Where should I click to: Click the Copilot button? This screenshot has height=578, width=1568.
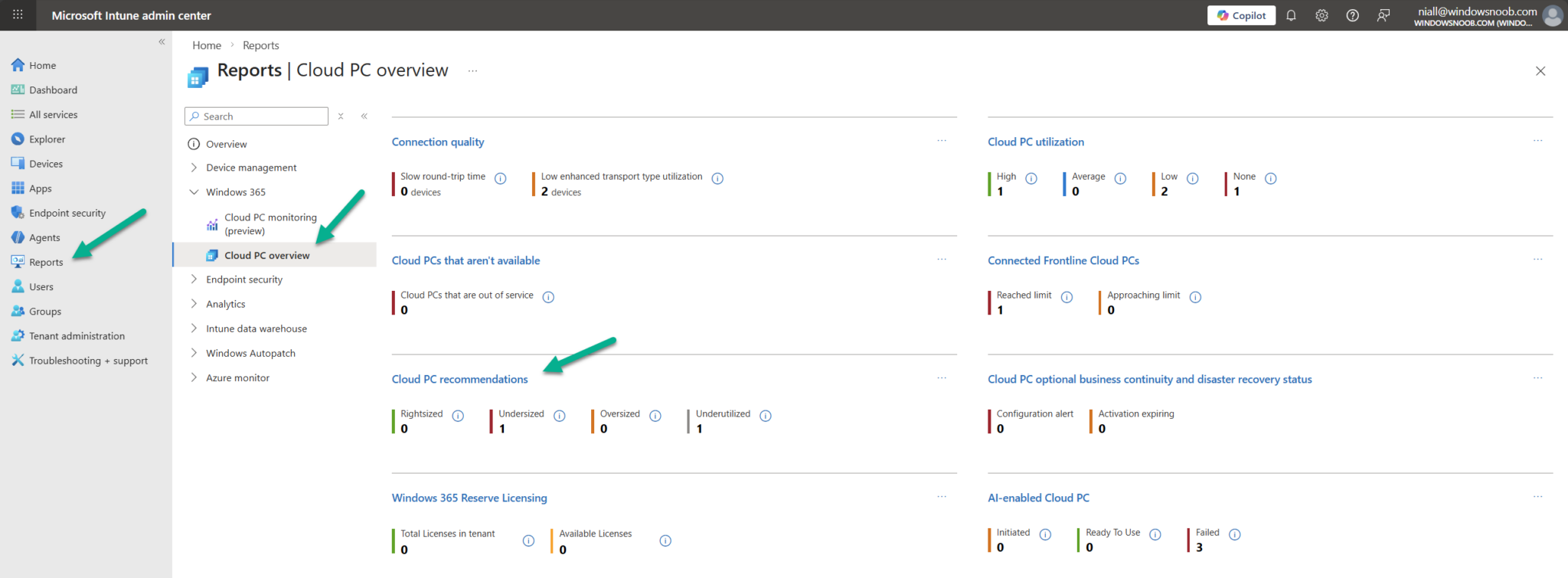[x=1241, y=15]
